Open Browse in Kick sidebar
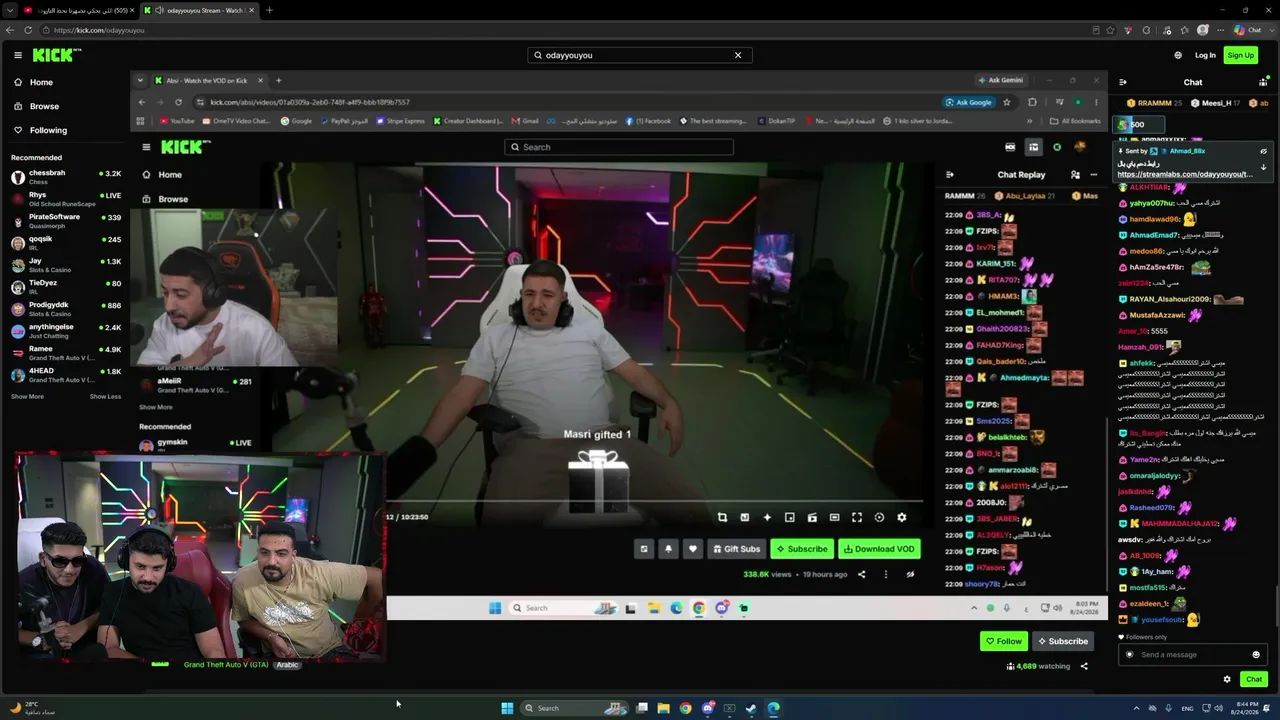The image size is (1280, 720). coord(44,106)
